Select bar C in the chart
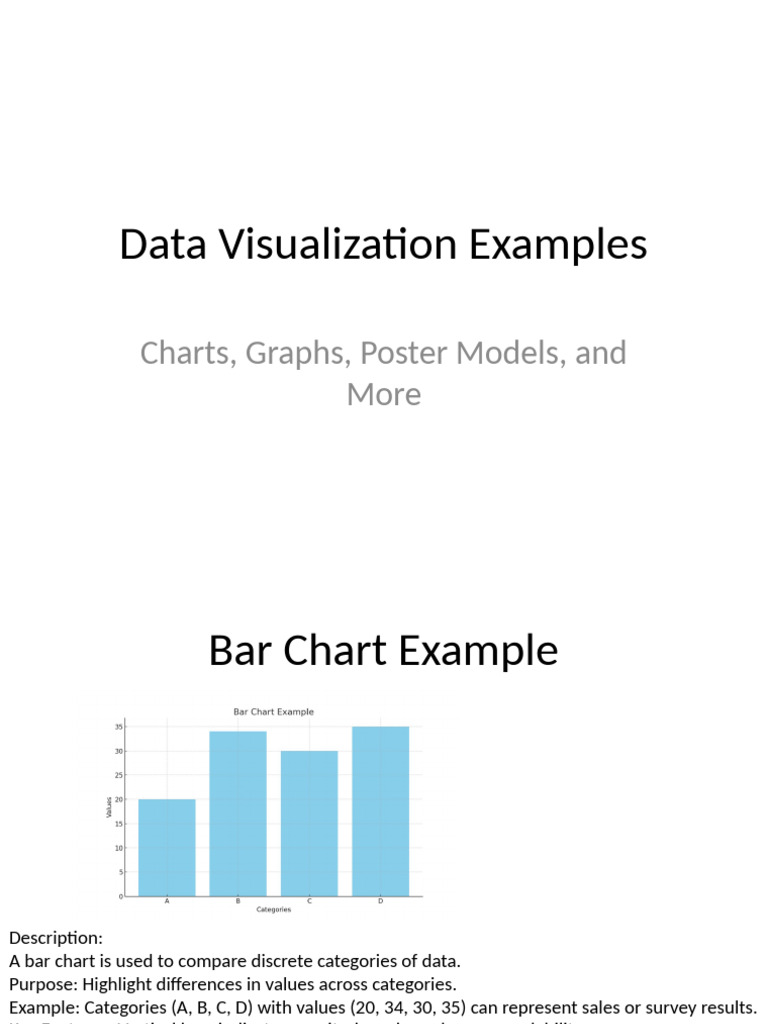This screenshot has width=768, height=1024. [310, 823]
